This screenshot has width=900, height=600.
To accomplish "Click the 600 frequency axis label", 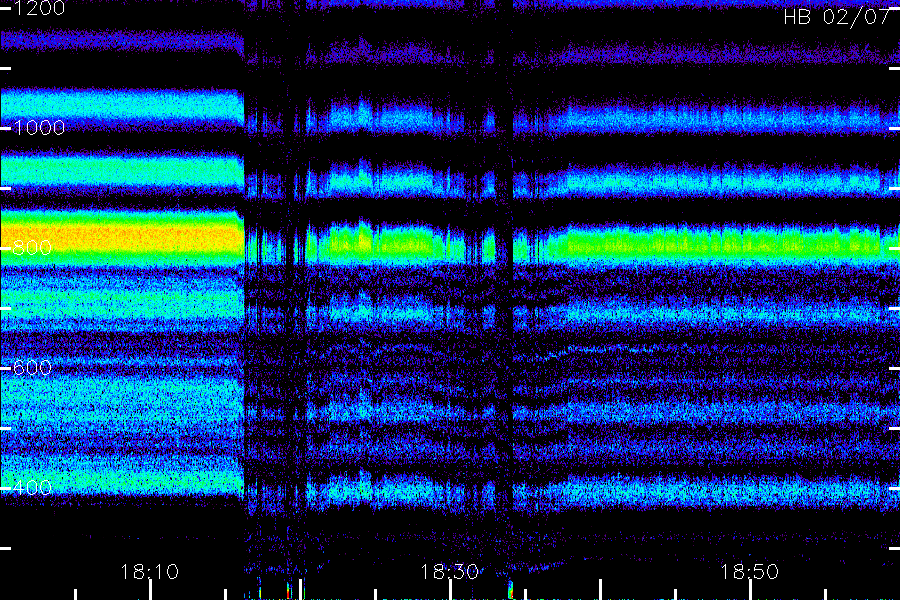I will (33, 367).
